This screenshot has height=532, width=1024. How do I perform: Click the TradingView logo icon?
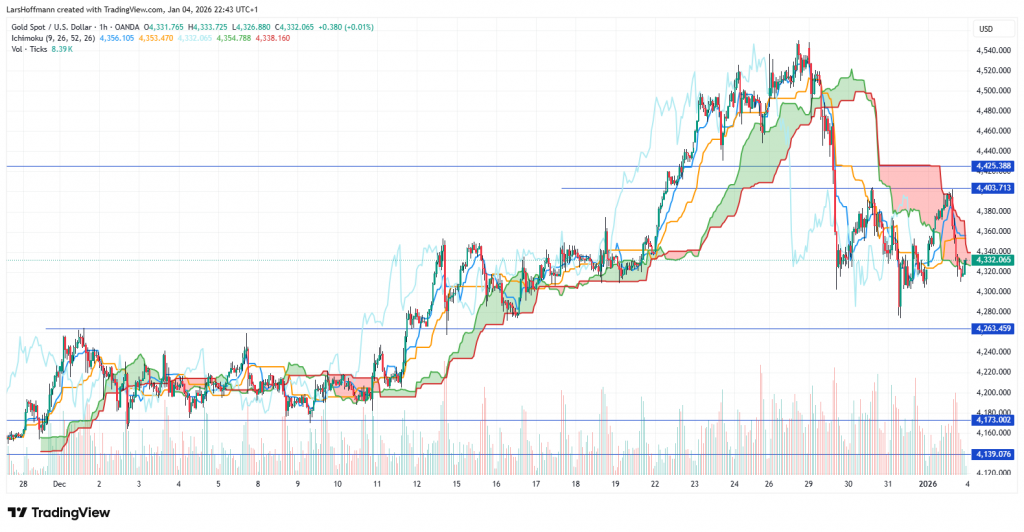21,512
